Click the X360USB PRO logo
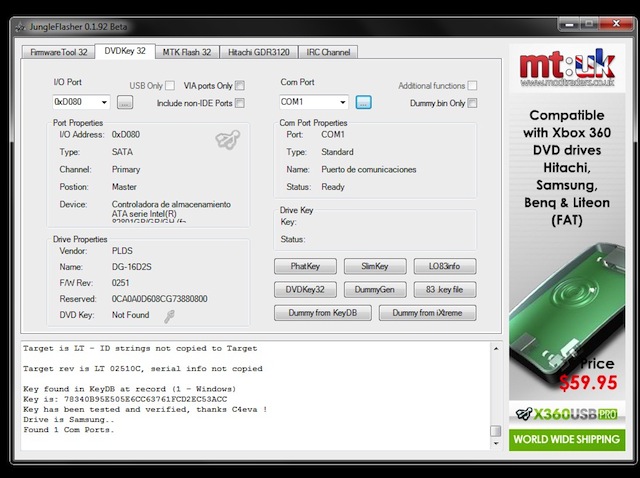Screen dimensions: 640x478 (567, 414)
